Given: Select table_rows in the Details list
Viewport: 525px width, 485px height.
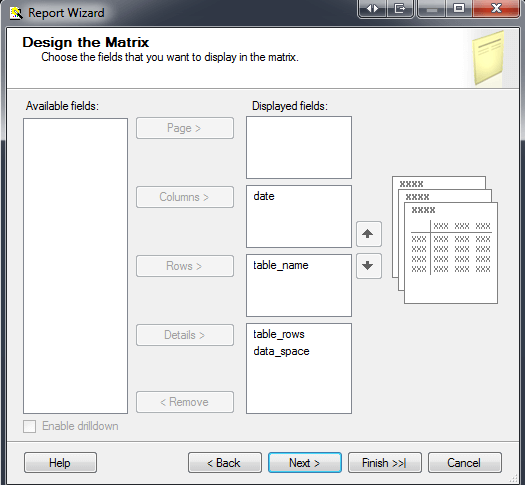Looking at the screenshot, I should tap(279, 334).
